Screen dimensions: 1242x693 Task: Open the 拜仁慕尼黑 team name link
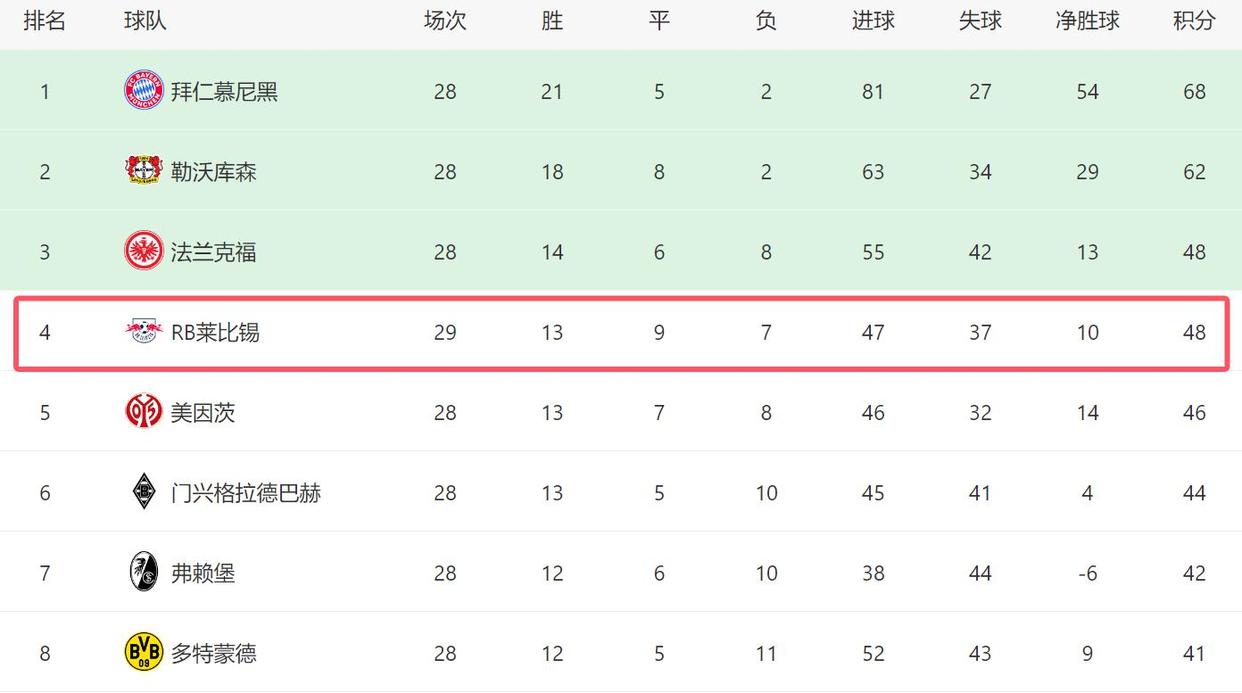tap(224, 92)
